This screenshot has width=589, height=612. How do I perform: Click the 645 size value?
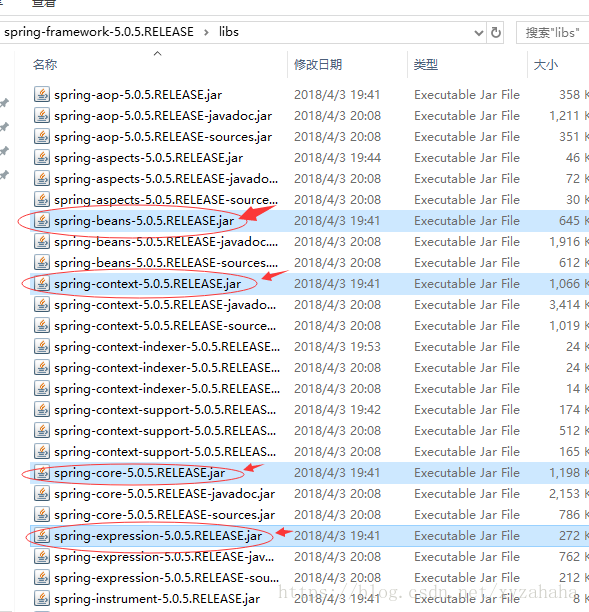coord(569,221)
